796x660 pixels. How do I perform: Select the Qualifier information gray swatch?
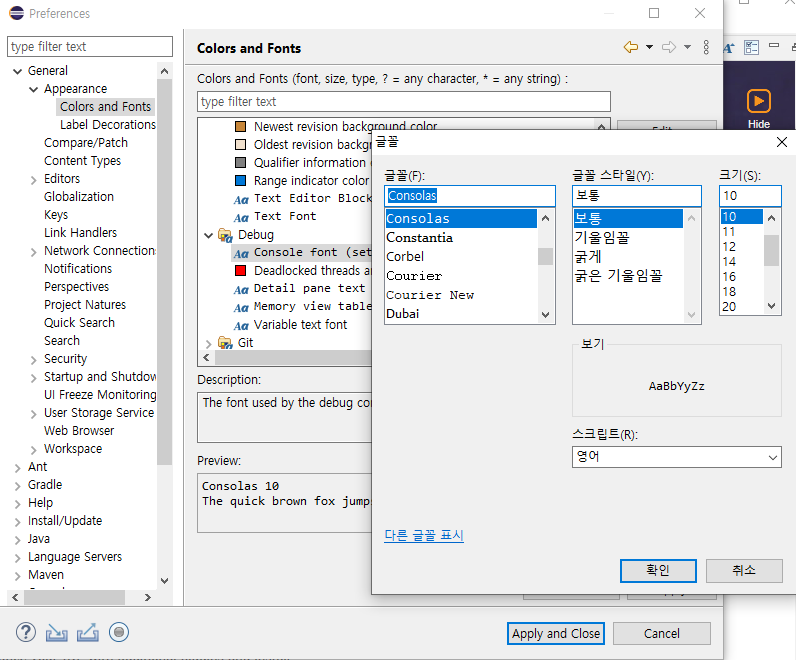241,162
